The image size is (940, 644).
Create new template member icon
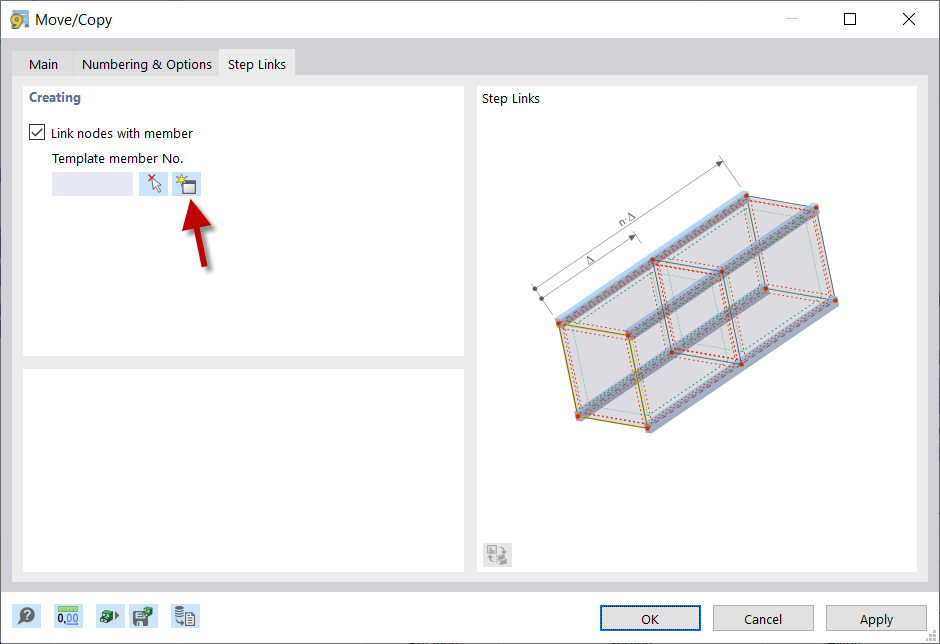click(x=186, y=184)
